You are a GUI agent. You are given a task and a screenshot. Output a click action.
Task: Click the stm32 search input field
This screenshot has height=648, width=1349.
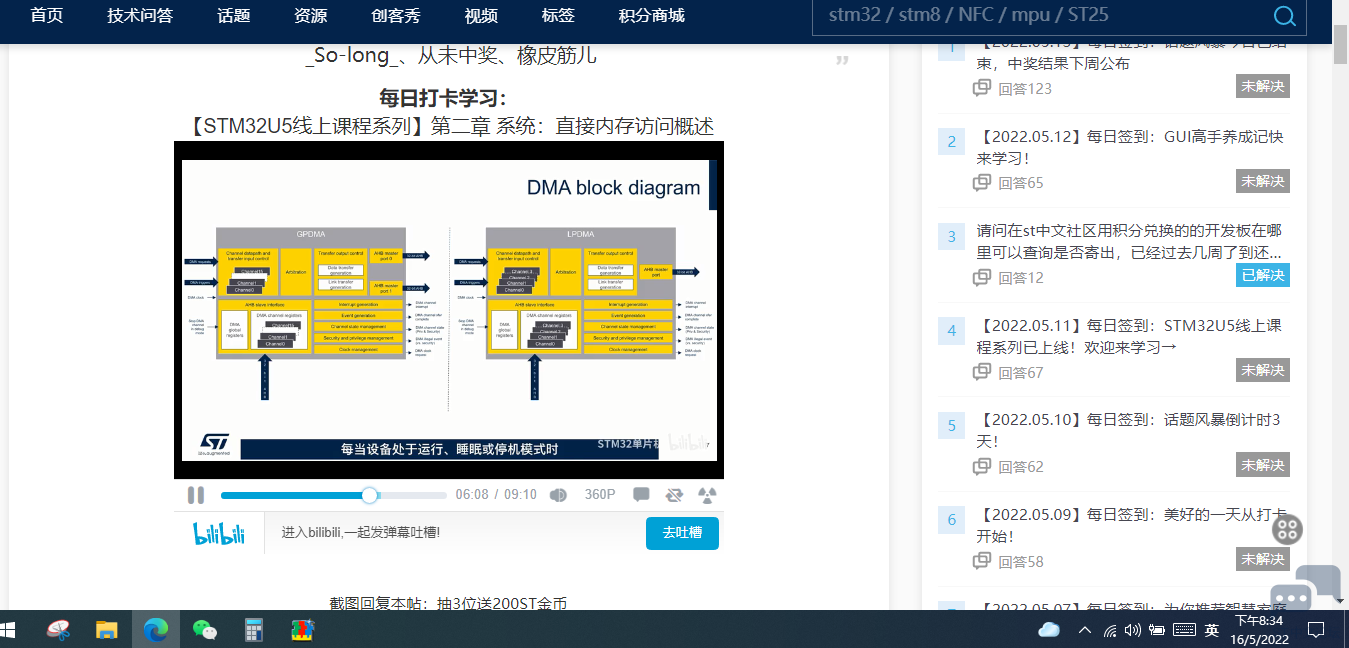(1030, 16)
